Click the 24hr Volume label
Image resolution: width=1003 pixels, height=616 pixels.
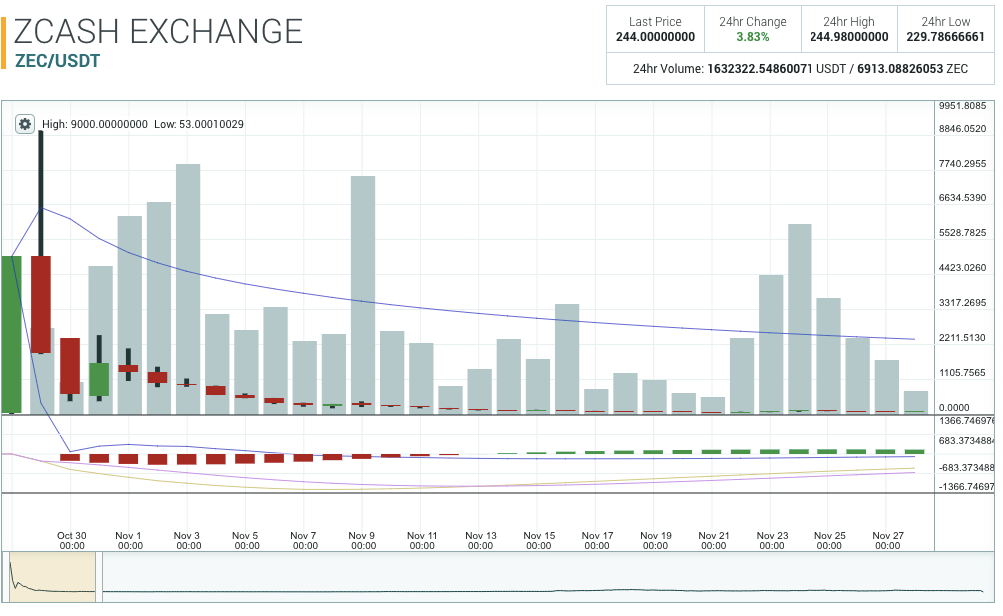[x=668, y=69]
